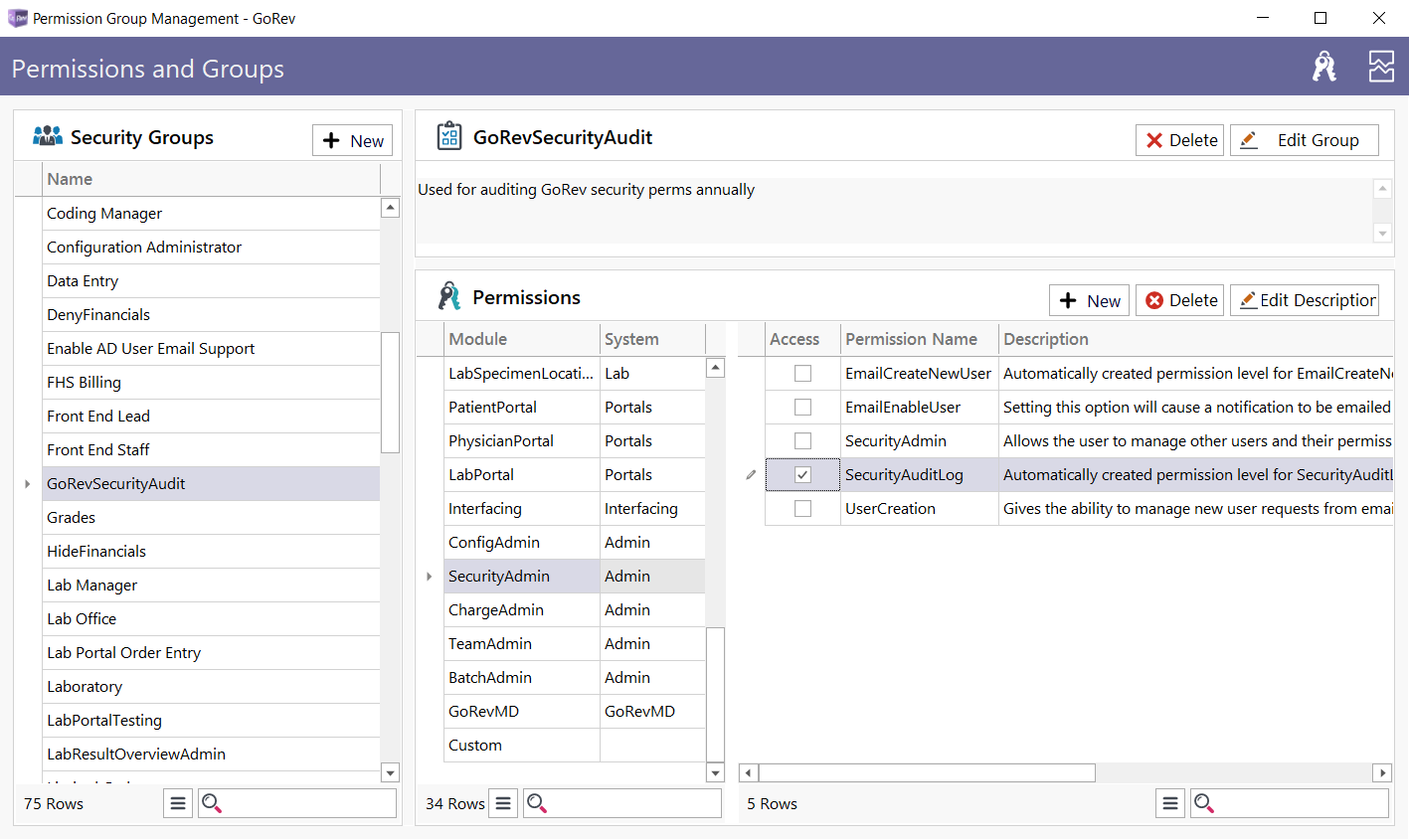Select Configuration Administrator group
Screen dimensions: 1409x840
click(212, 248)
